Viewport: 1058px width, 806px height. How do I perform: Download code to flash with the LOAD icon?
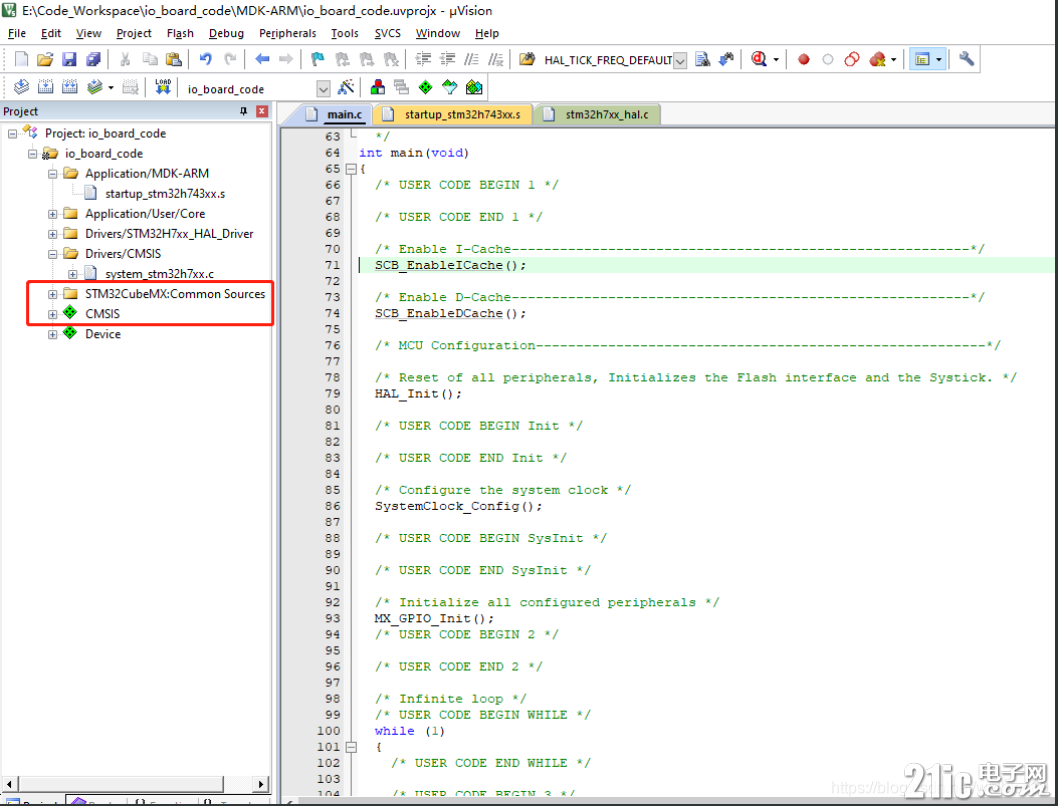[163, 87]
